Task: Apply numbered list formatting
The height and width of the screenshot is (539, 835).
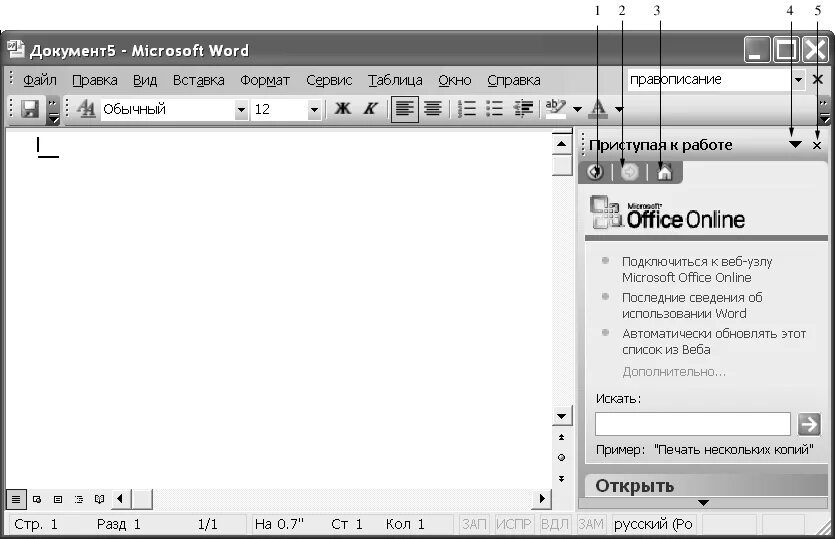Action: pyautogui.click(x=467, y=109)
